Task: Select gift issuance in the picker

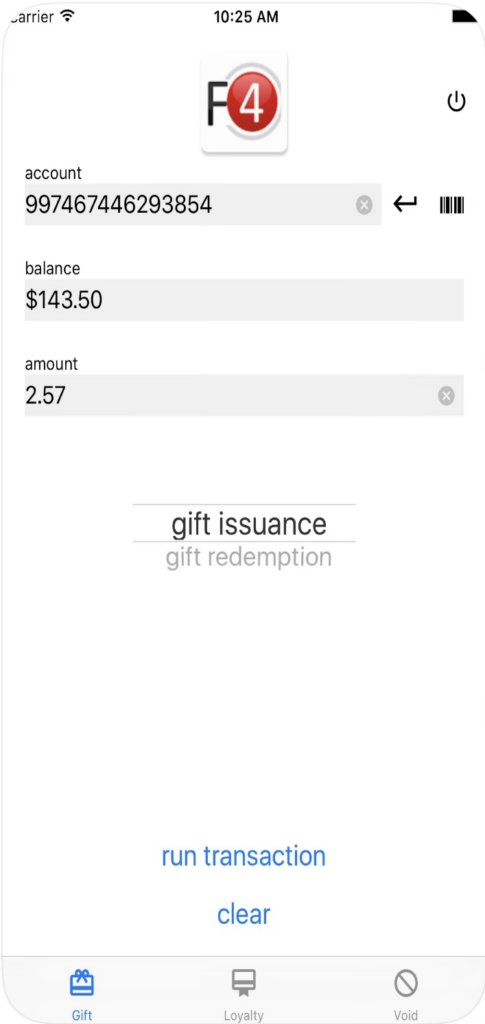Action: click(249, 524)
